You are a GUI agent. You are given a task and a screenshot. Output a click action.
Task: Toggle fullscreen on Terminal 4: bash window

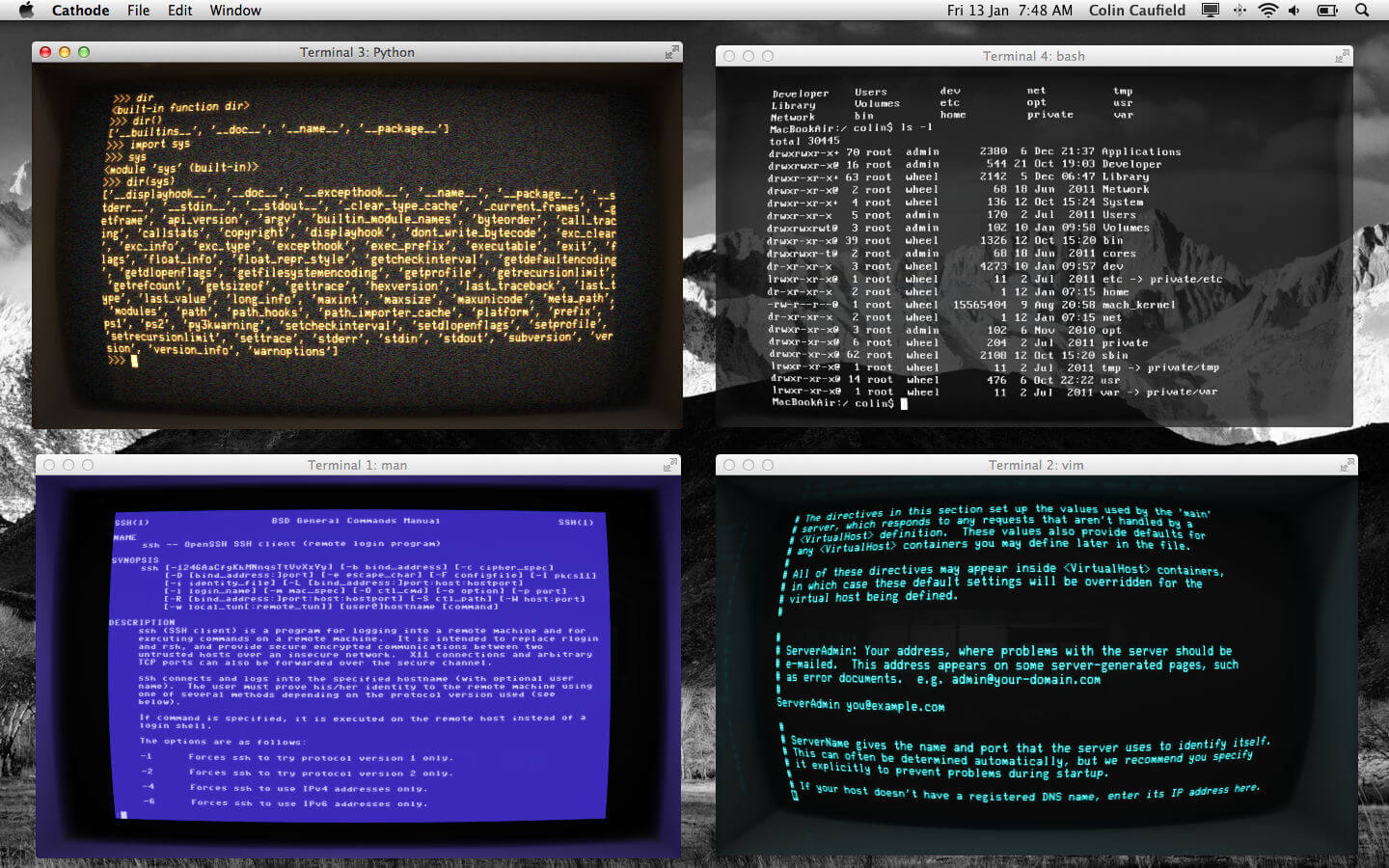coord(1342,56)
